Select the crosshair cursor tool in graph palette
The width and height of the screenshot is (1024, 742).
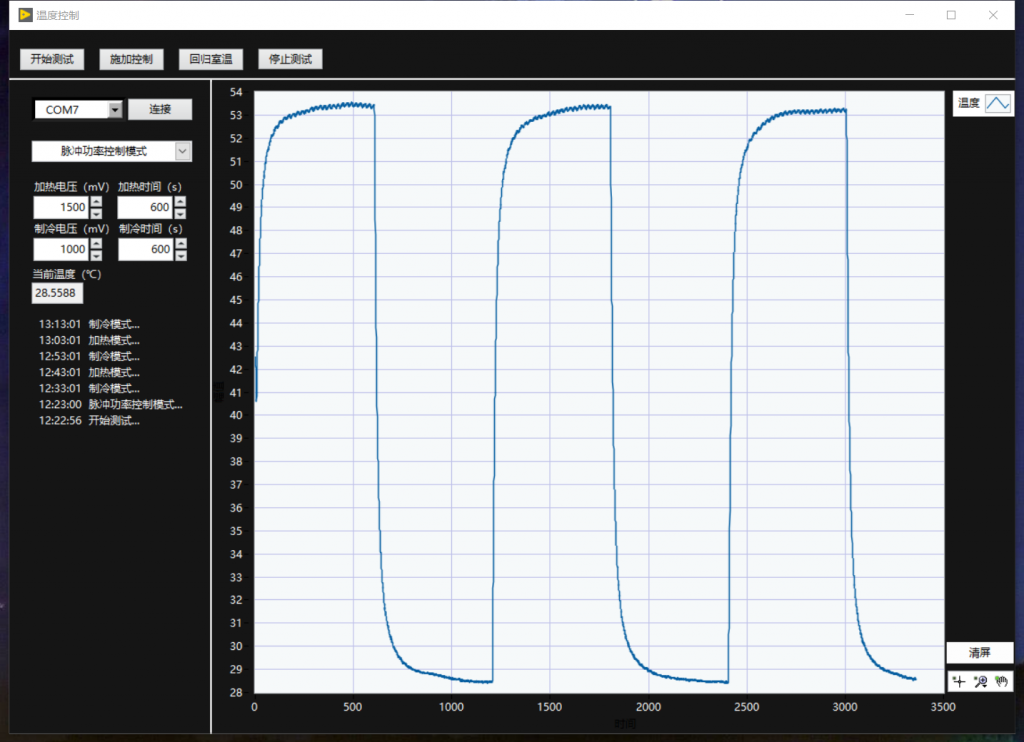(959, 681)
